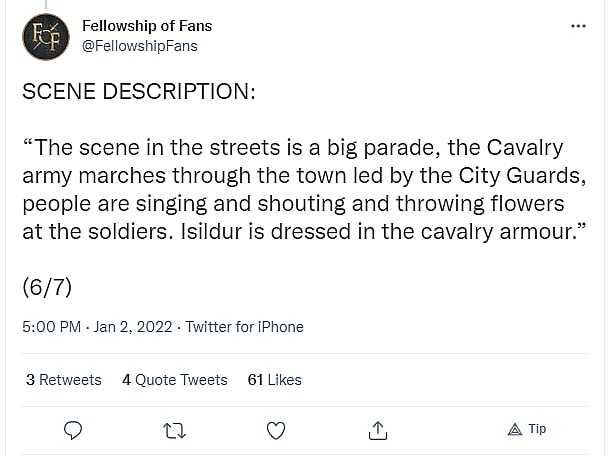View the 3 Retweets list
612x456 pixels.
tap(64, 380)
